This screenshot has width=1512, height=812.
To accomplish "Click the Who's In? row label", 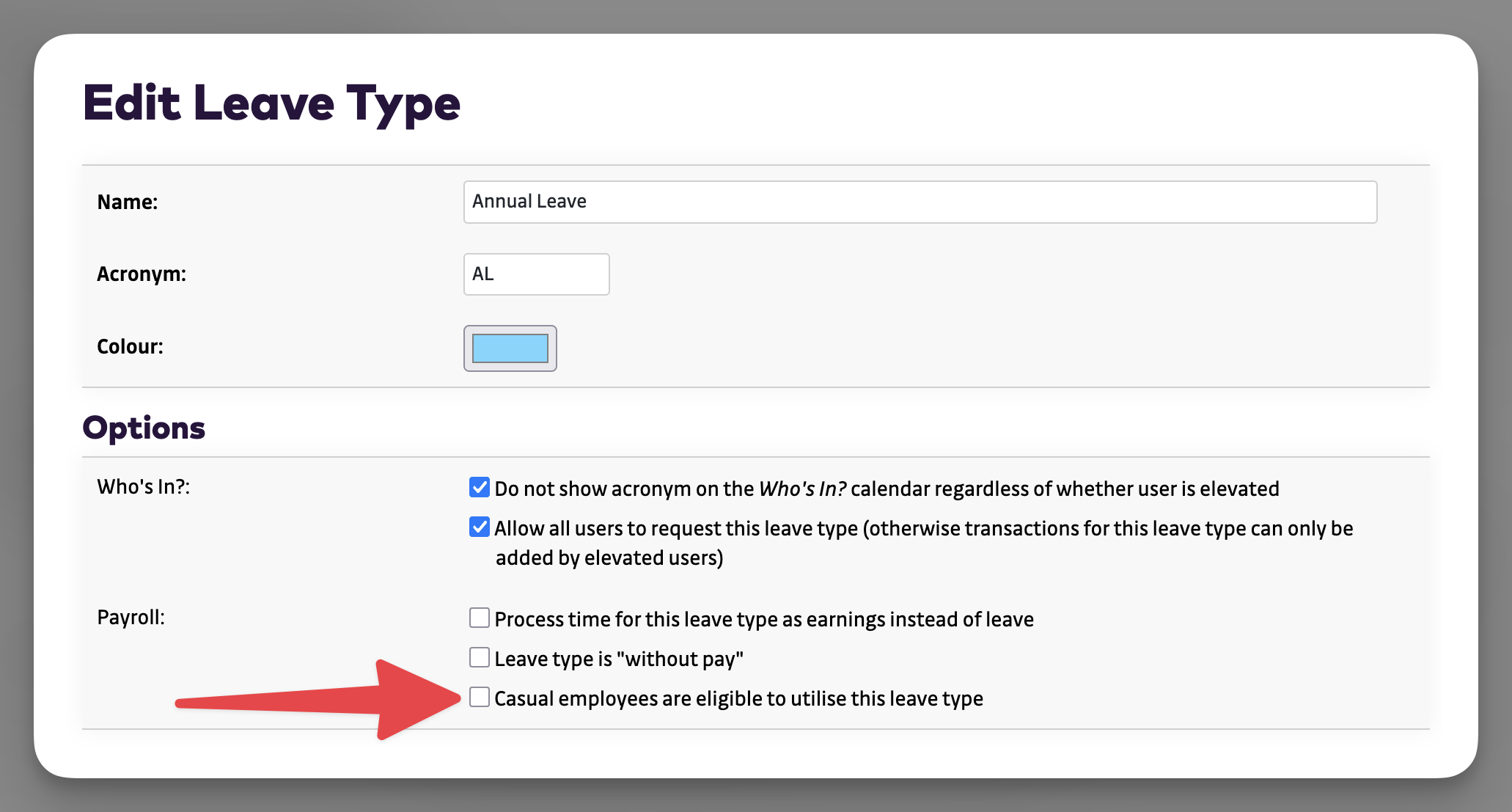I will (143, 486).
